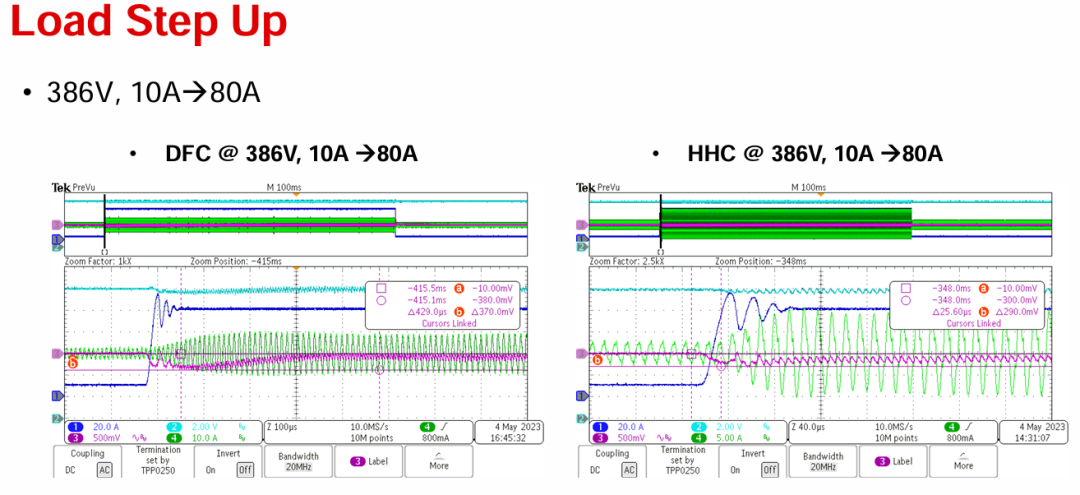Click '14:31:07' timestamp on HHC scope
The height and width of the screenshot is (495, 1080).
click(1035, 438)
